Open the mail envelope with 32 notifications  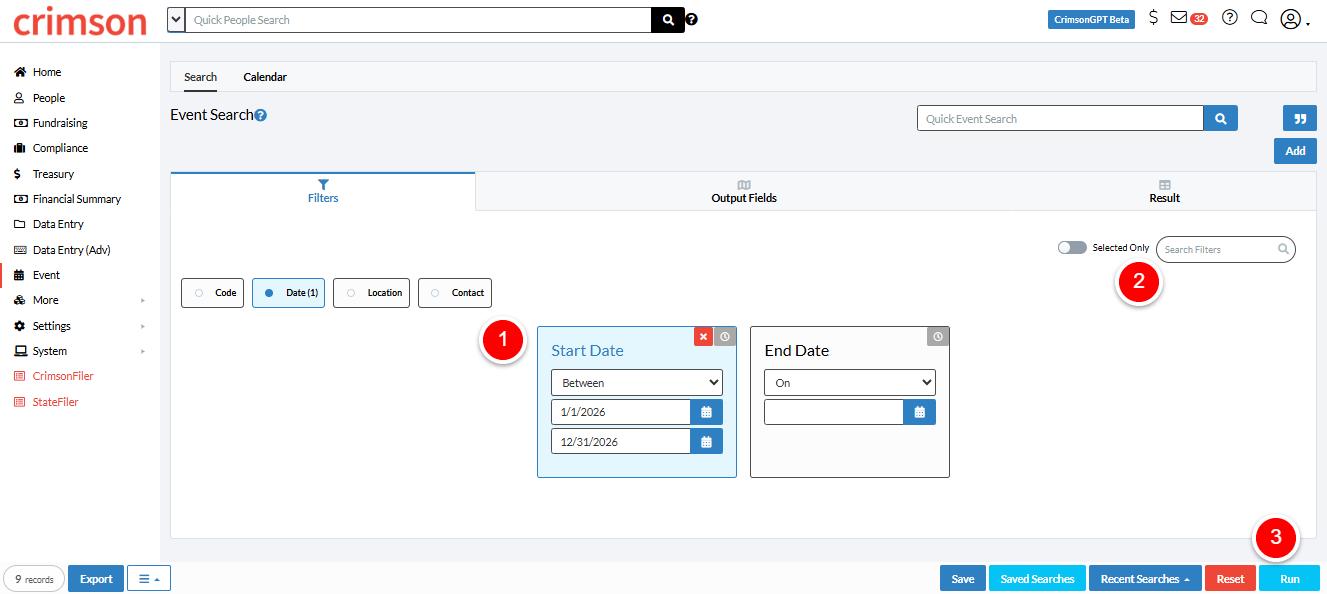point(1188,18)
